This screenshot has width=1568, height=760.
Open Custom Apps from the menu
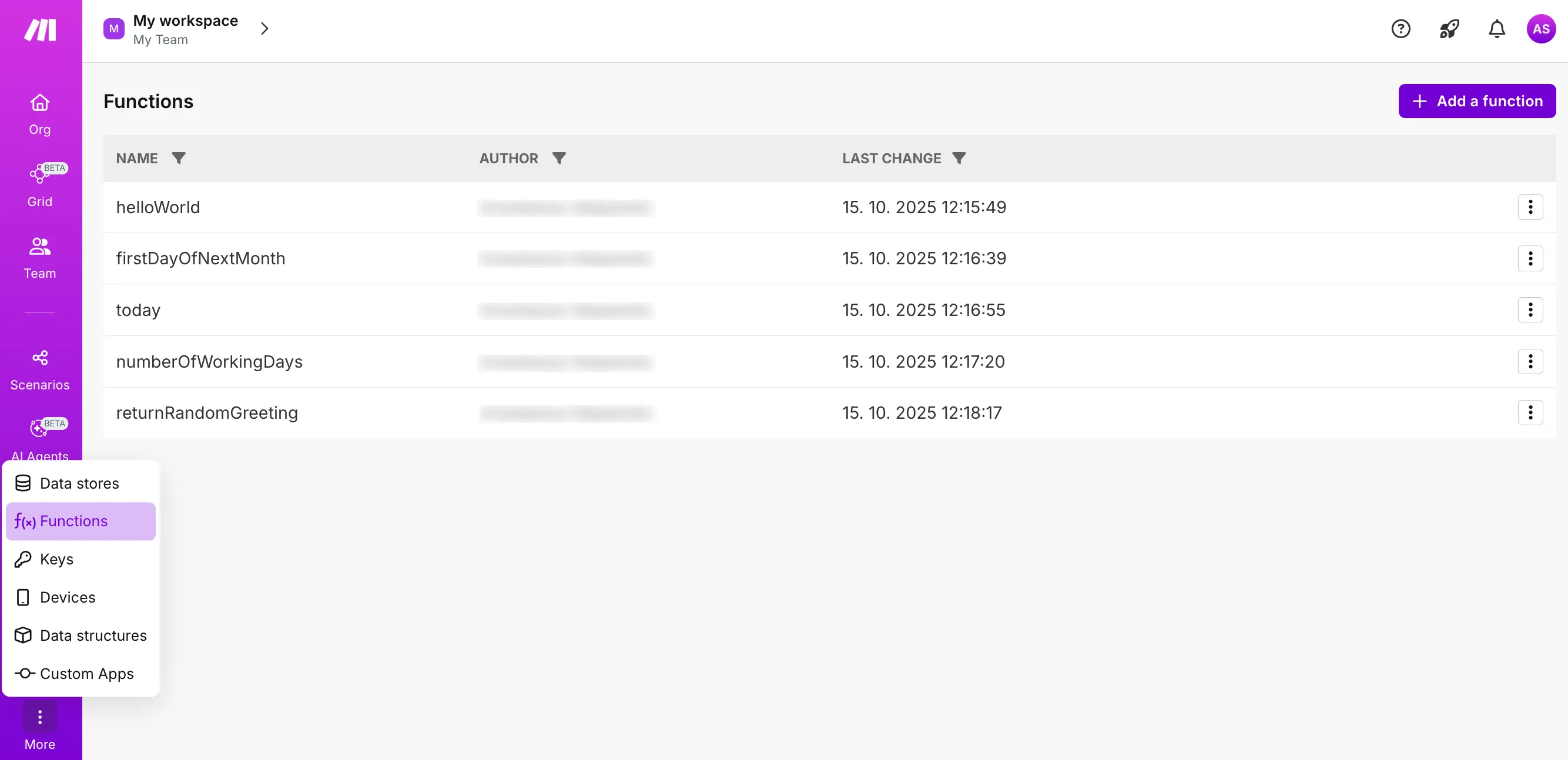point(86,674)
